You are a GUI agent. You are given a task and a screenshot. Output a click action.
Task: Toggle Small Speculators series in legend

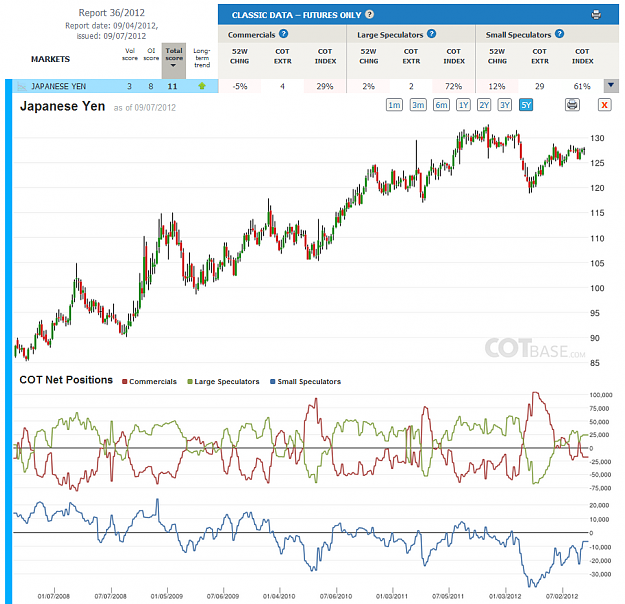(x=305, y=382)
